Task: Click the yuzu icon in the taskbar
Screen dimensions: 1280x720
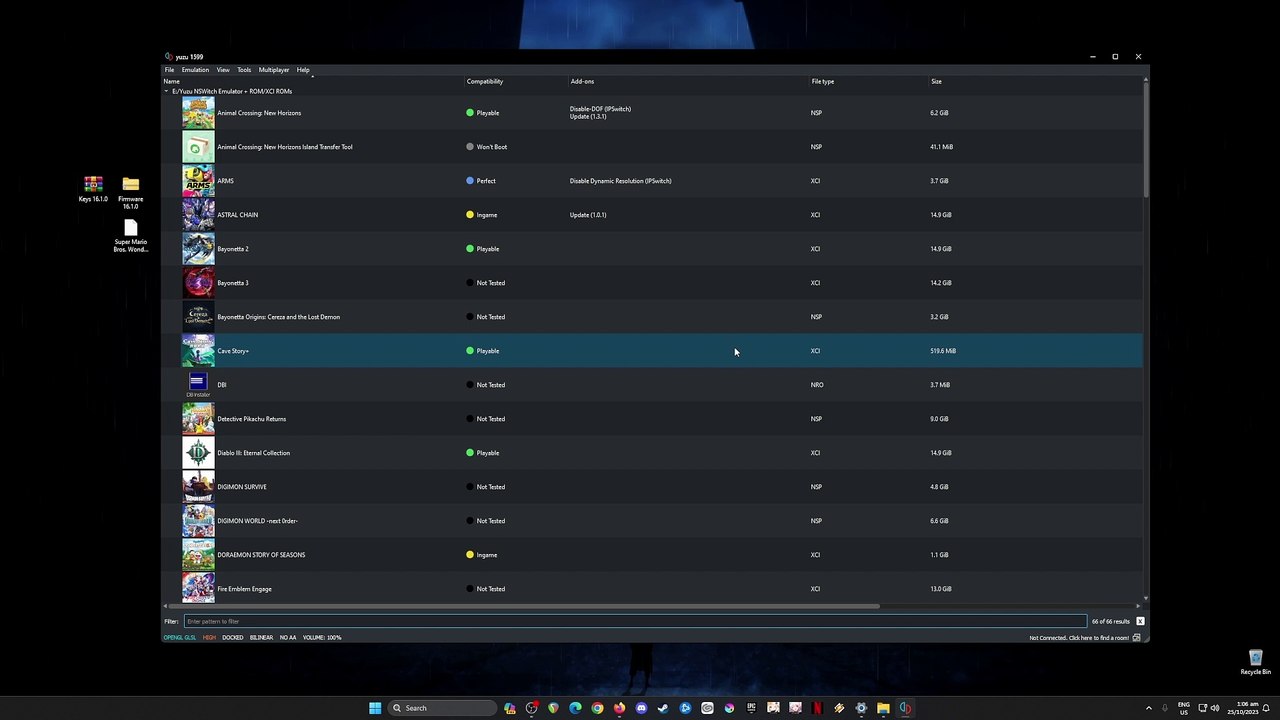Action: pyautogui.click(x=905, y=708)
